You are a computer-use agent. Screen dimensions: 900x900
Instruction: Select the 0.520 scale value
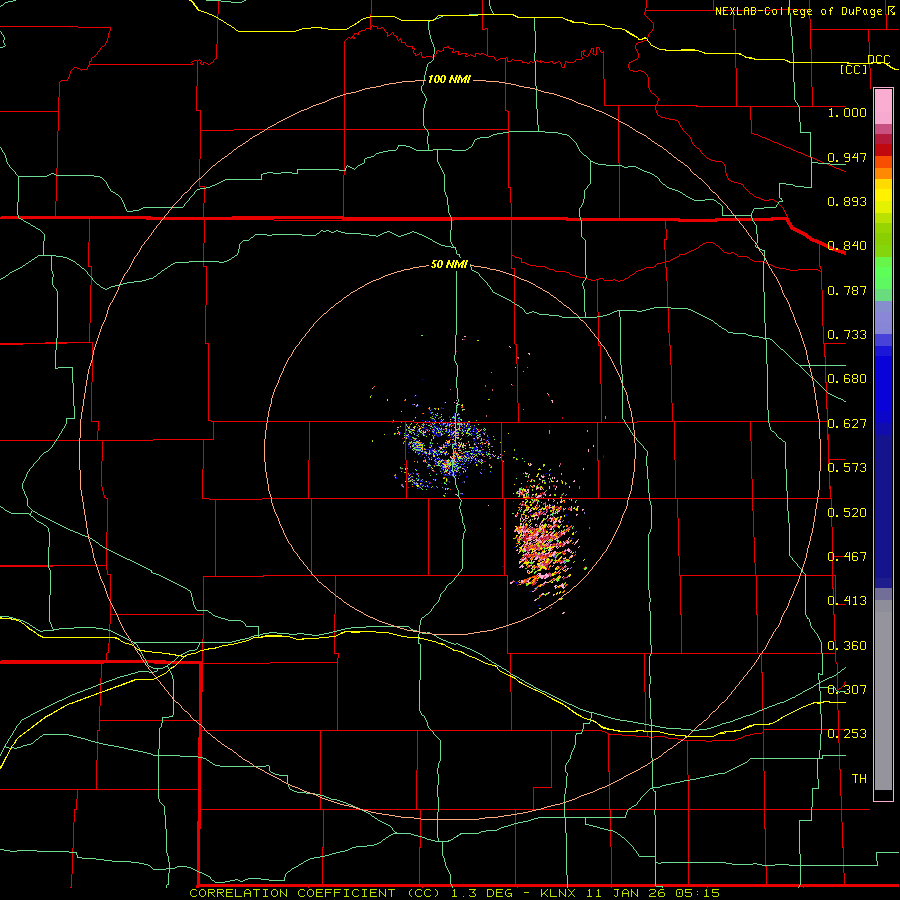tap(847, 513)
